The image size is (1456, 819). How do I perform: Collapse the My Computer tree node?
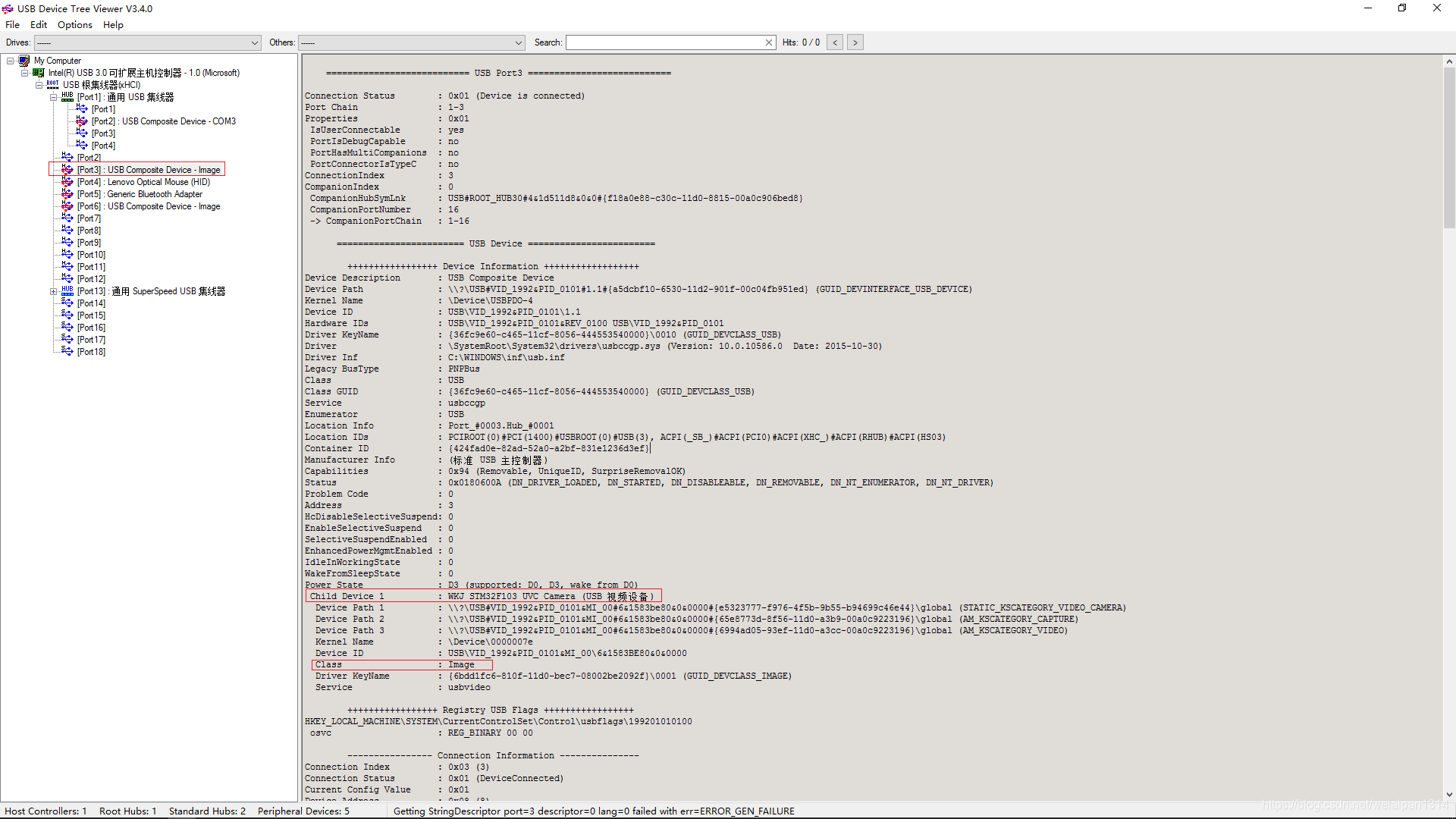coord(11,61)
